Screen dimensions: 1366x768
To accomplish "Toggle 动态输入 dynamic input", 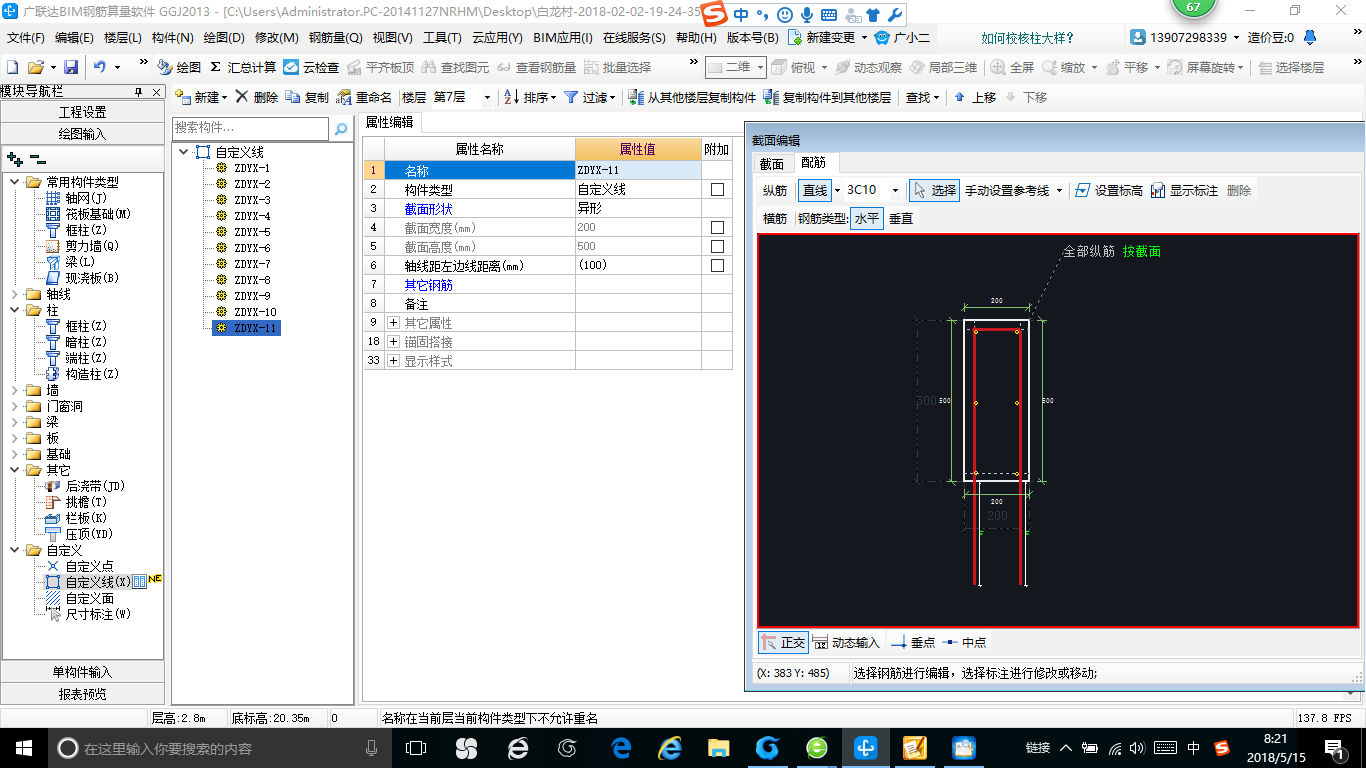I will (846, 642).
